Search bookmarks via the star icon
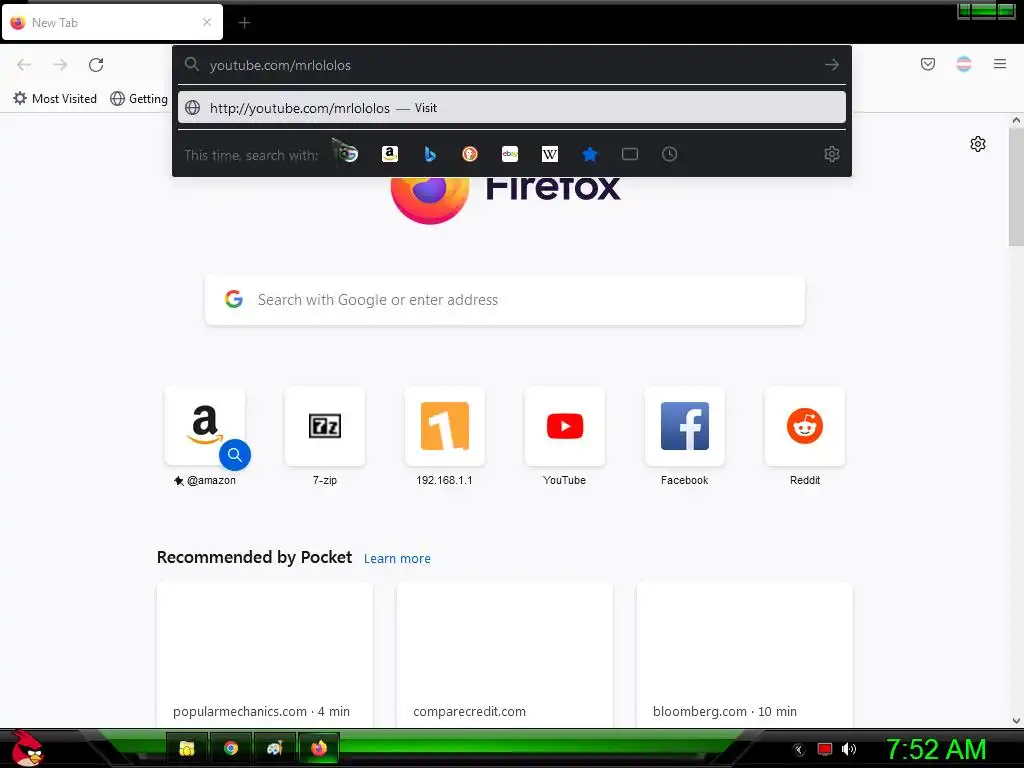Screen dimensions: 1024x768 (x=590, y=154)
